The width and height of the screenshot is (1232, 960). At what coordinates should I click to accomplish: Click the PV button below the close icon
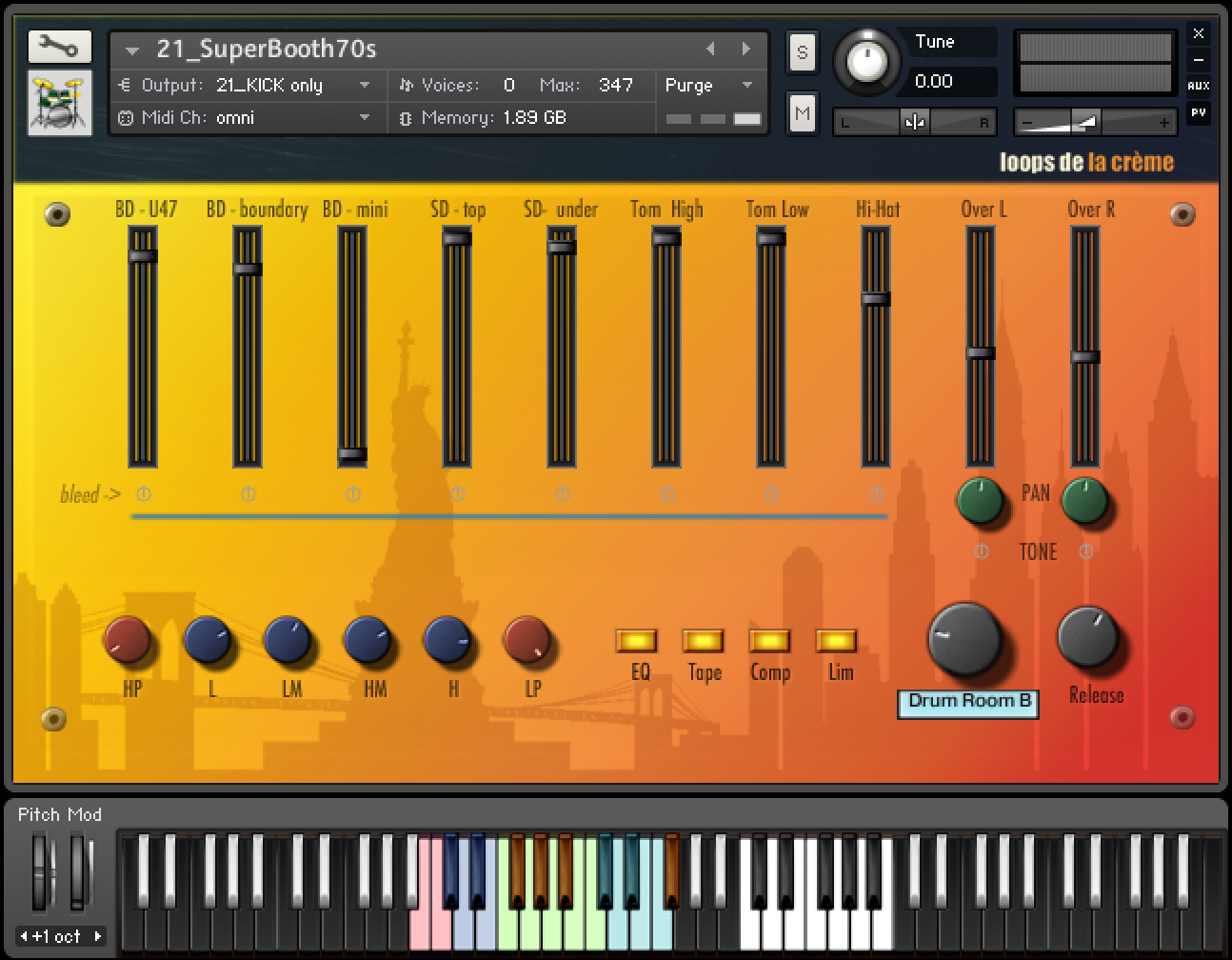(1199, 111)
